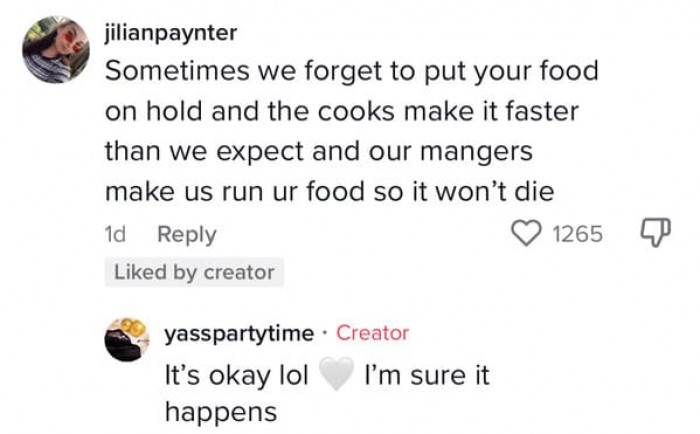Screen dimensions: 700x434
Task: Open yasspartytime's profile avatar
Action: (129, 338)
